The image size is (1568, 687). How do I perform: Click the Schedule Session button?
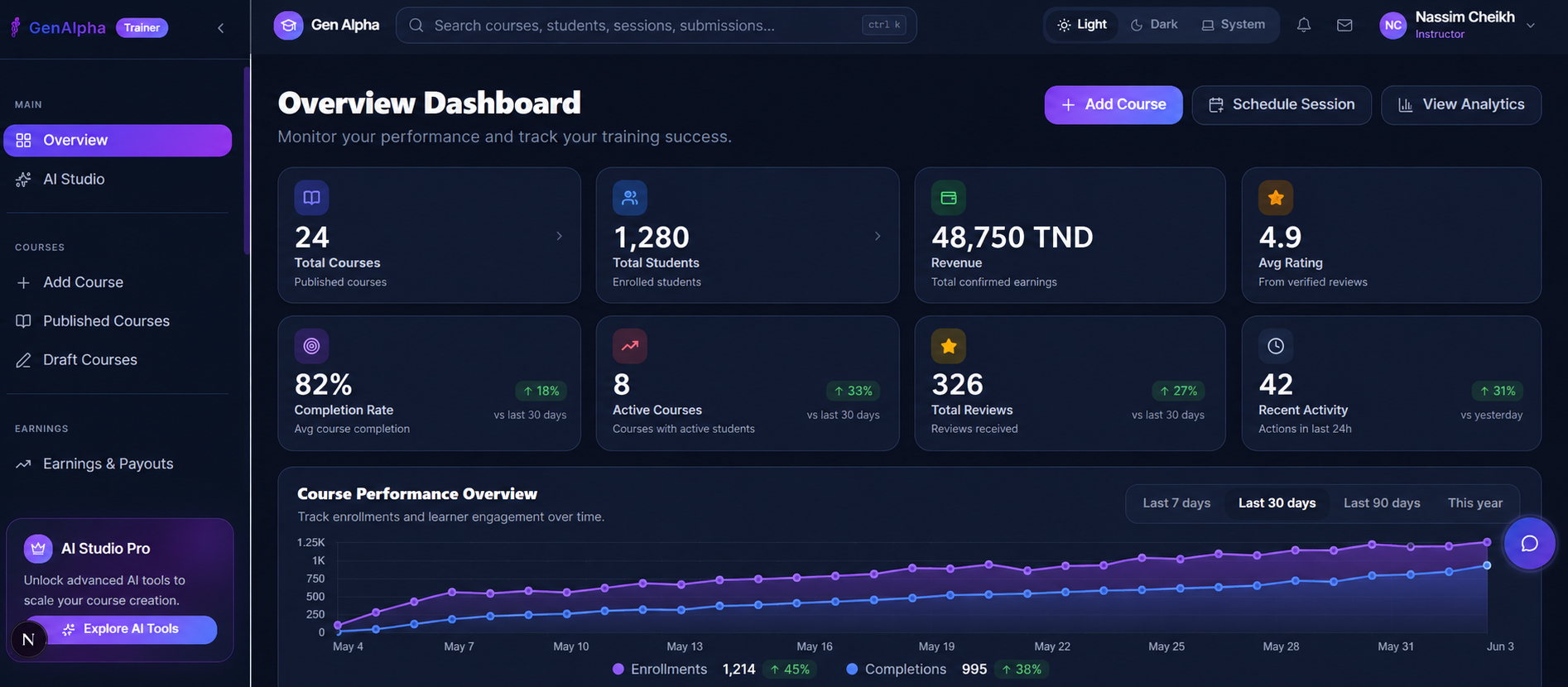point(1282,105)
